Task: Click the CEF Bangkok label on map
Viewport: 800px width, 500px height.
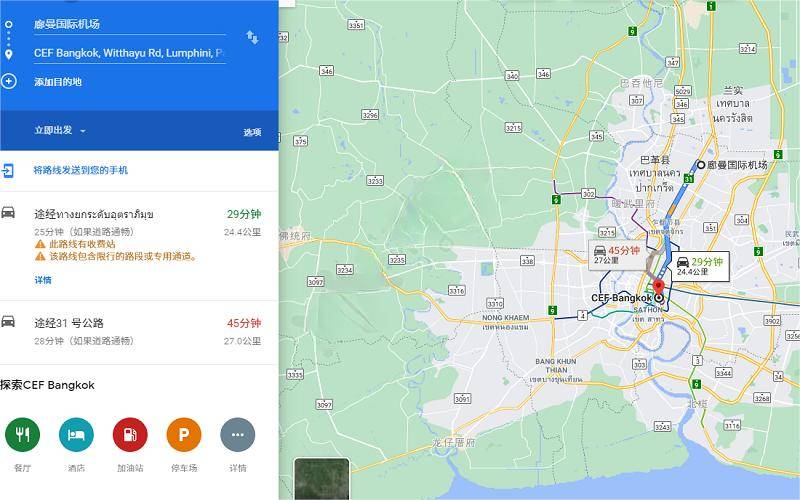Action: click(621, 298)
